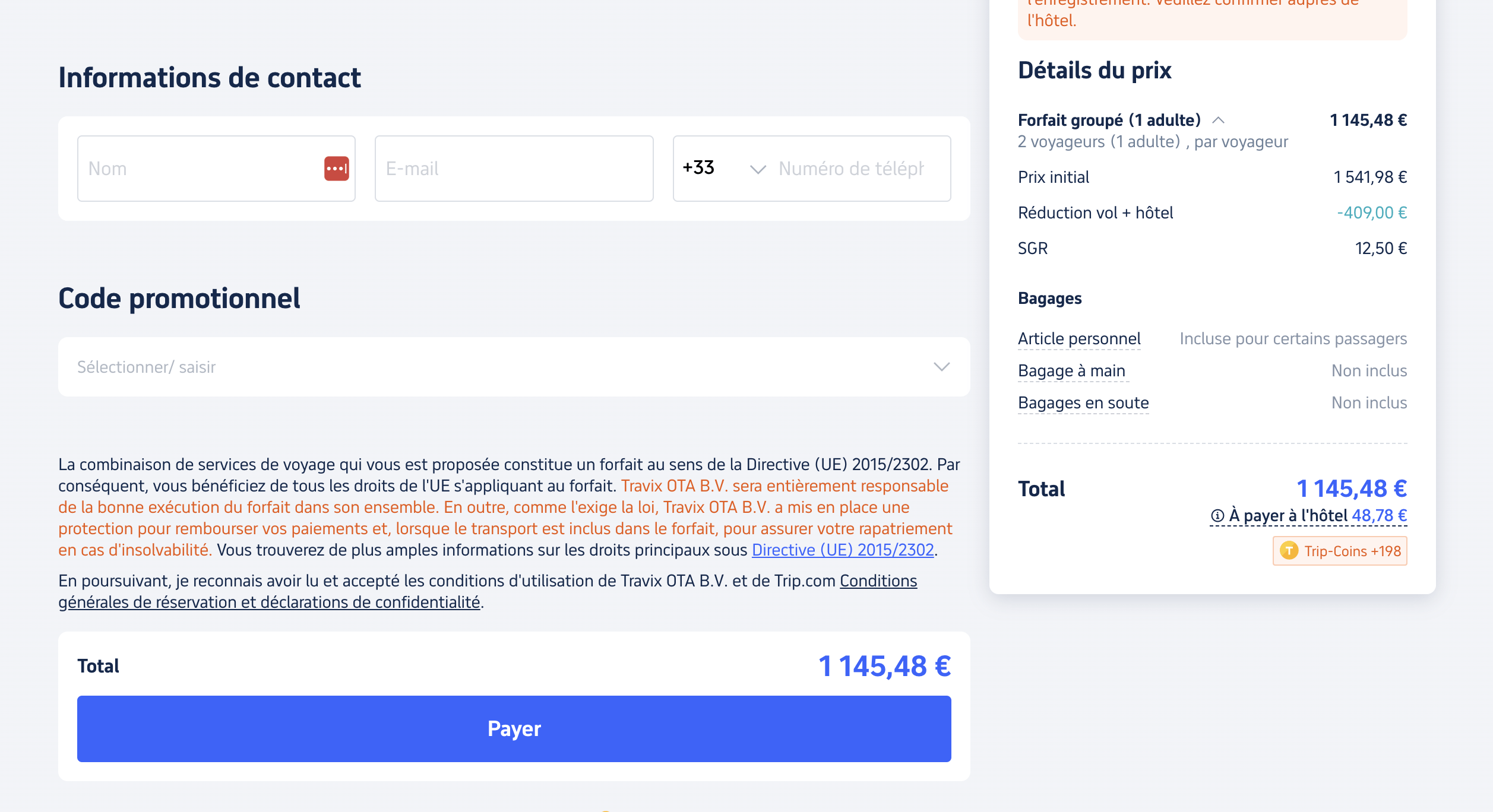Select the Numéro de téléphone field
The image size is (1493, 812).
point(855,169)
